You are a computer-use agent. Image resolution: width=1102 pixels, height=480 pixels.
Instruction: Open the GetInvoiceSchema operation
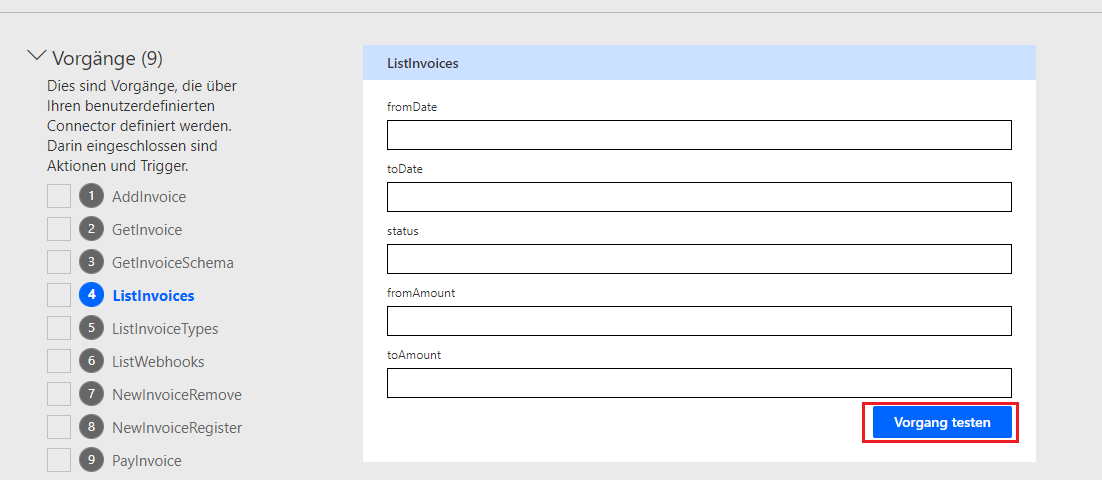pos(173,263)
